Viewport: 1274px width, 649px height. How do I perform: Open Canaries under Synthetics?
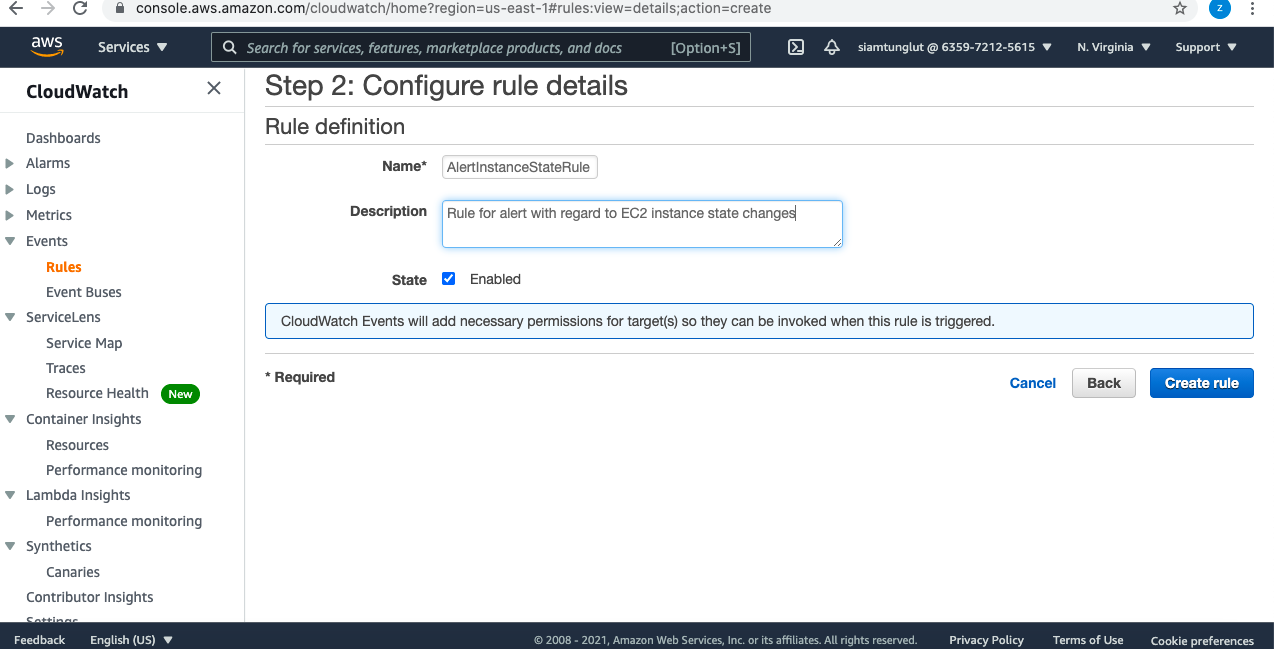click(73, 572)
